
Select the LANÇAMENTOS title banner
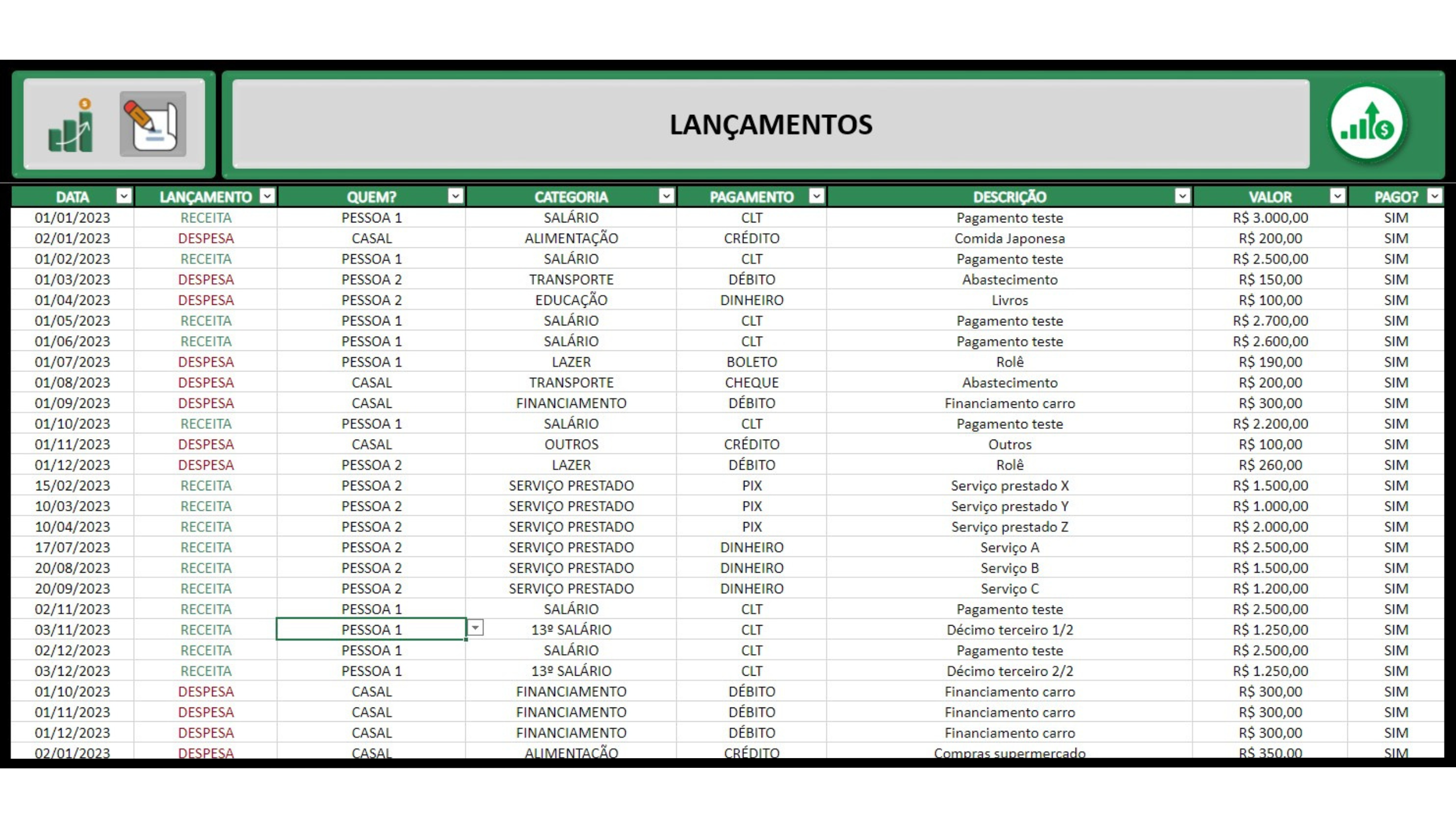(771, 124)
